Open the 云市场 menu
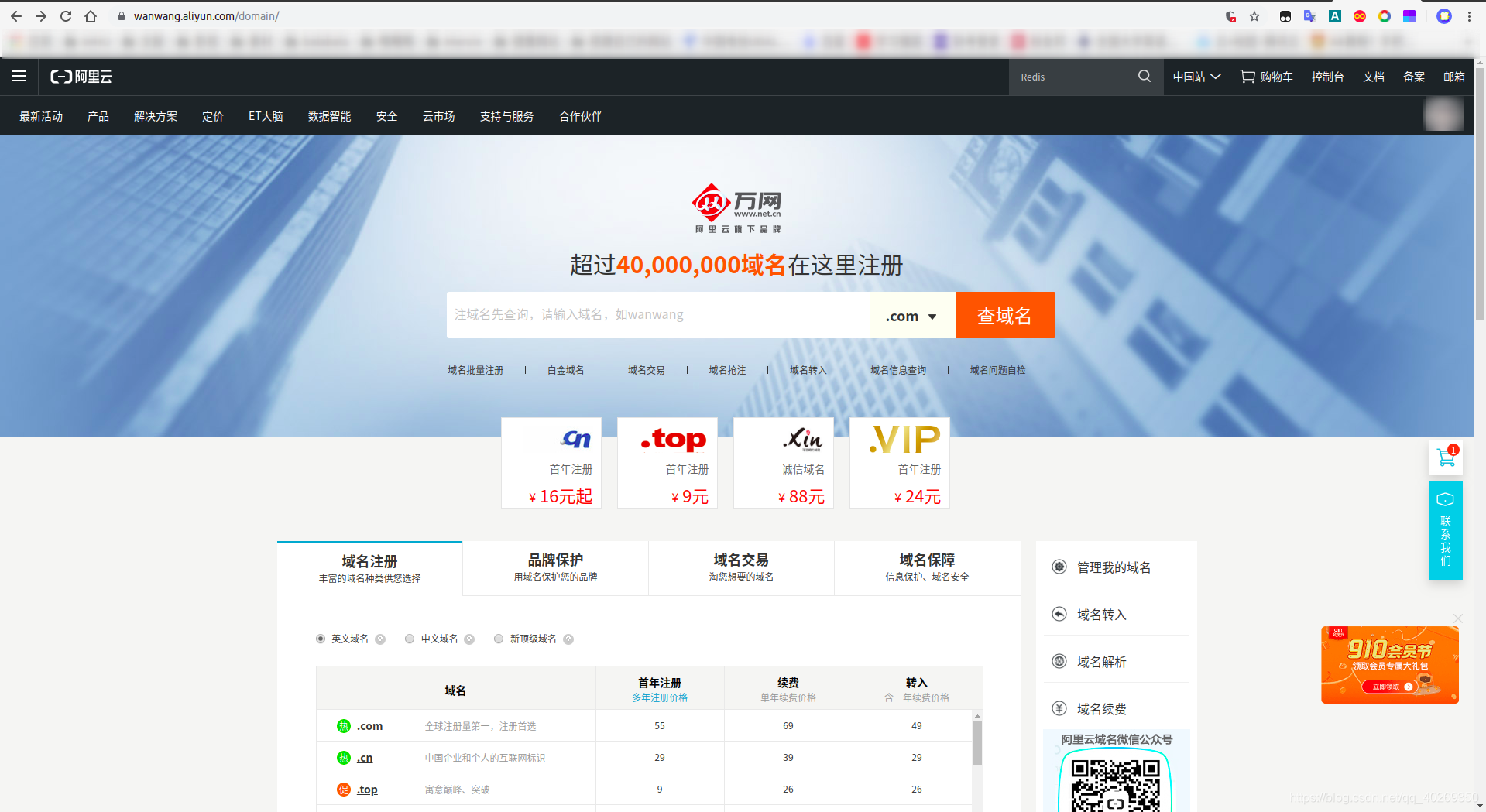Screen dimensions: 1486x812 coord(439,116)
